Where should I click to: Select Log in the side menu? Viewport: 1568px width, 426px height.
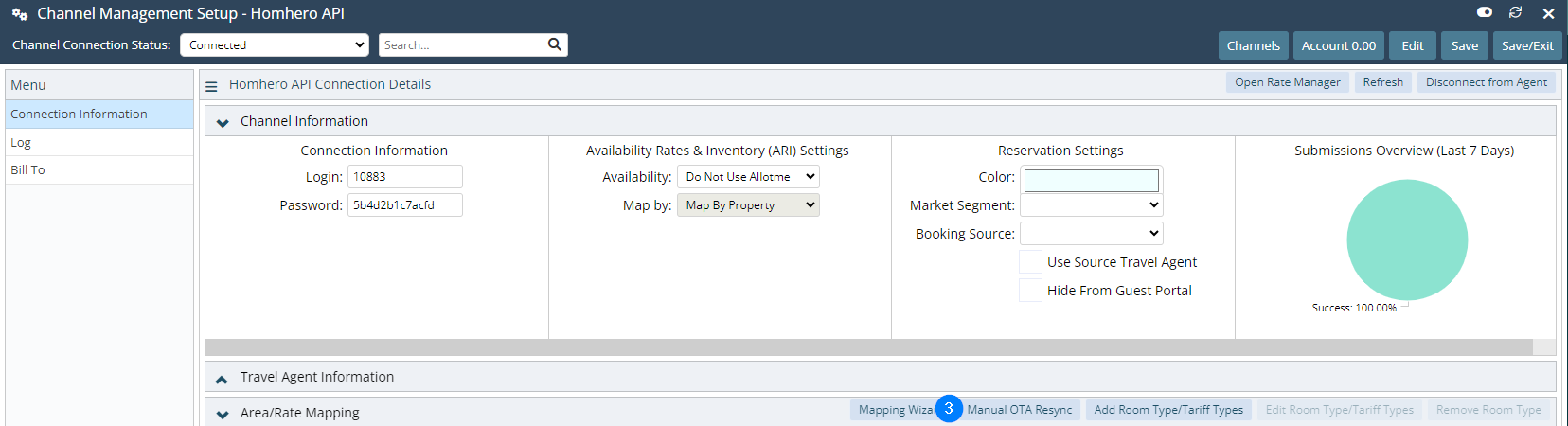[x=21, y=143]
